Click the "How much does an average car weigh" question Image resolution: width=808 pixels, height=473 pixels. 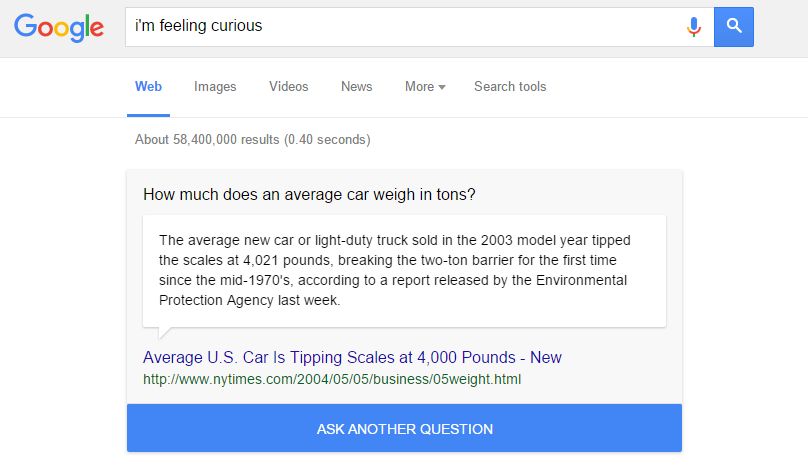click(309, 194)
